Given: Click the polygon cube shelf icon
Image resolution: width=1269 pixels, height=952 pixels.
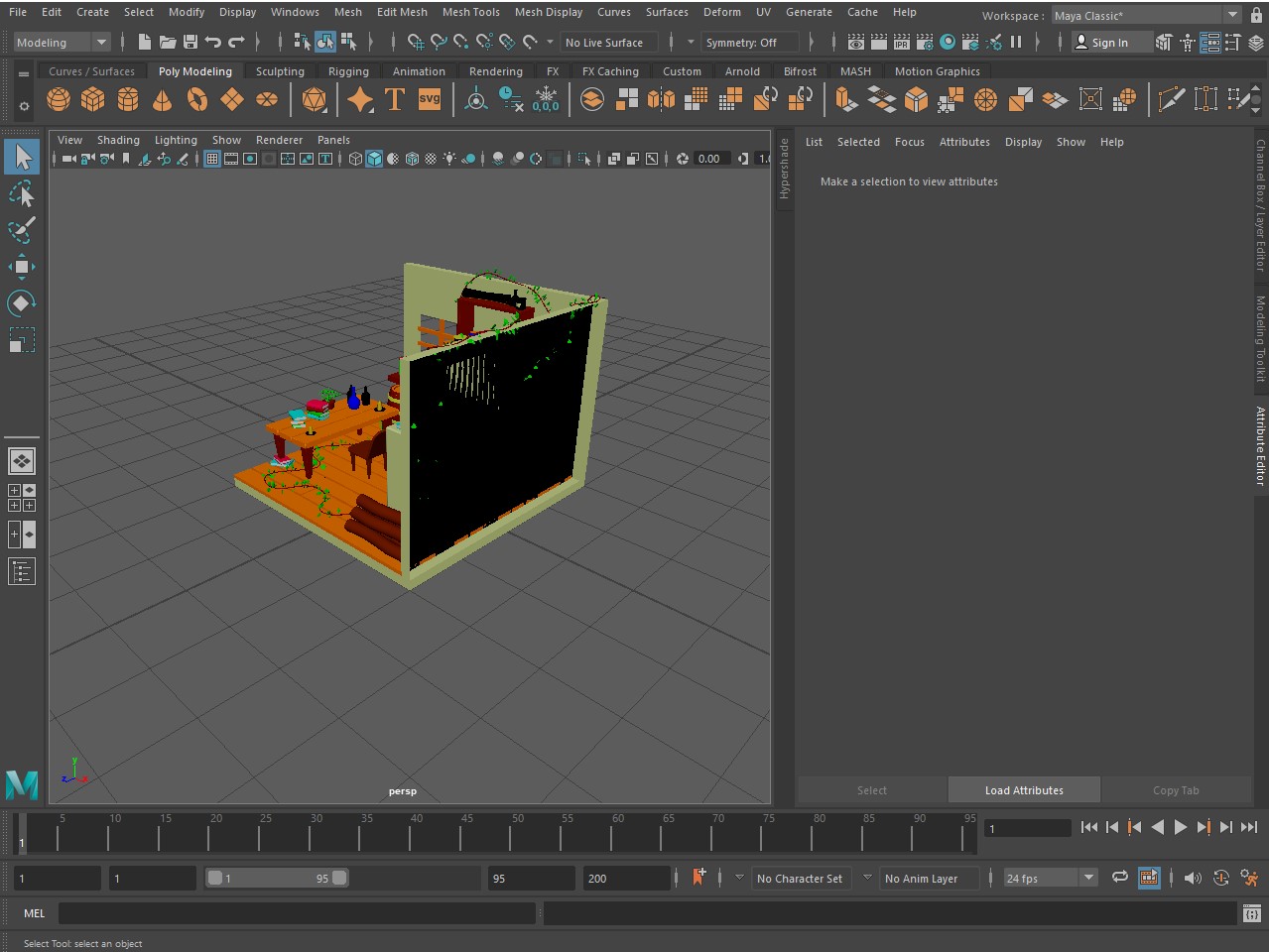Looking at the screenshot, I should pos(93,99).
